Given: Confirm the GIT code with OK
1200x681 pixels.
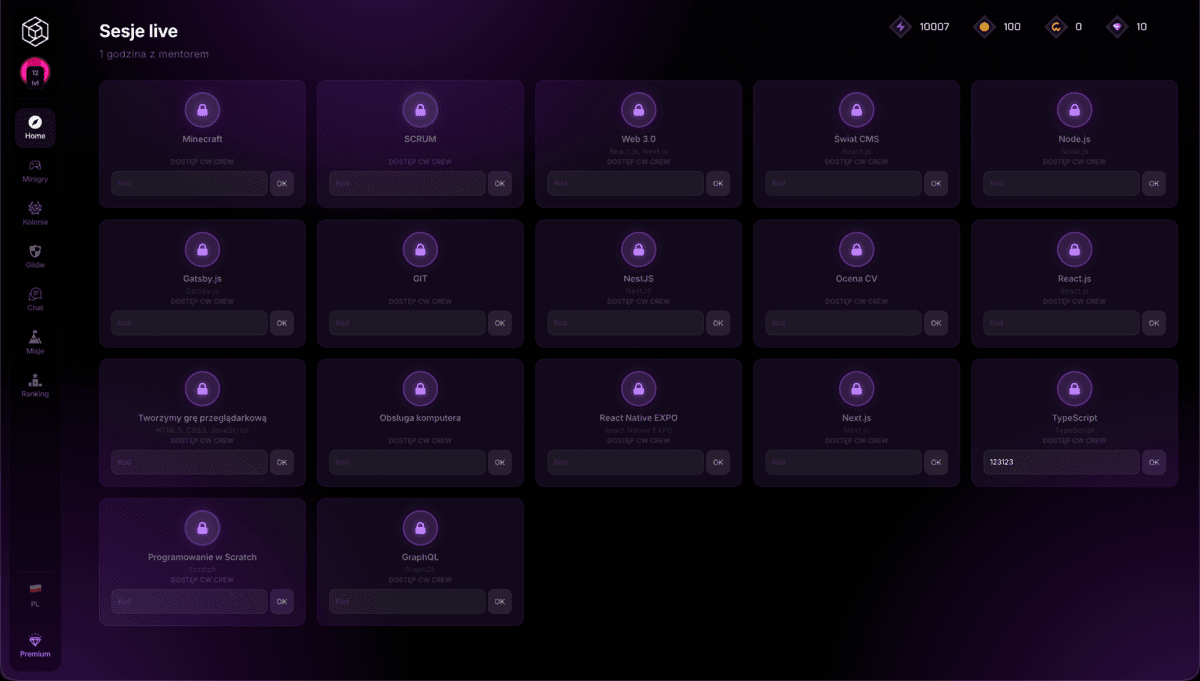Looking at the screenshot, I should (500, 323).
